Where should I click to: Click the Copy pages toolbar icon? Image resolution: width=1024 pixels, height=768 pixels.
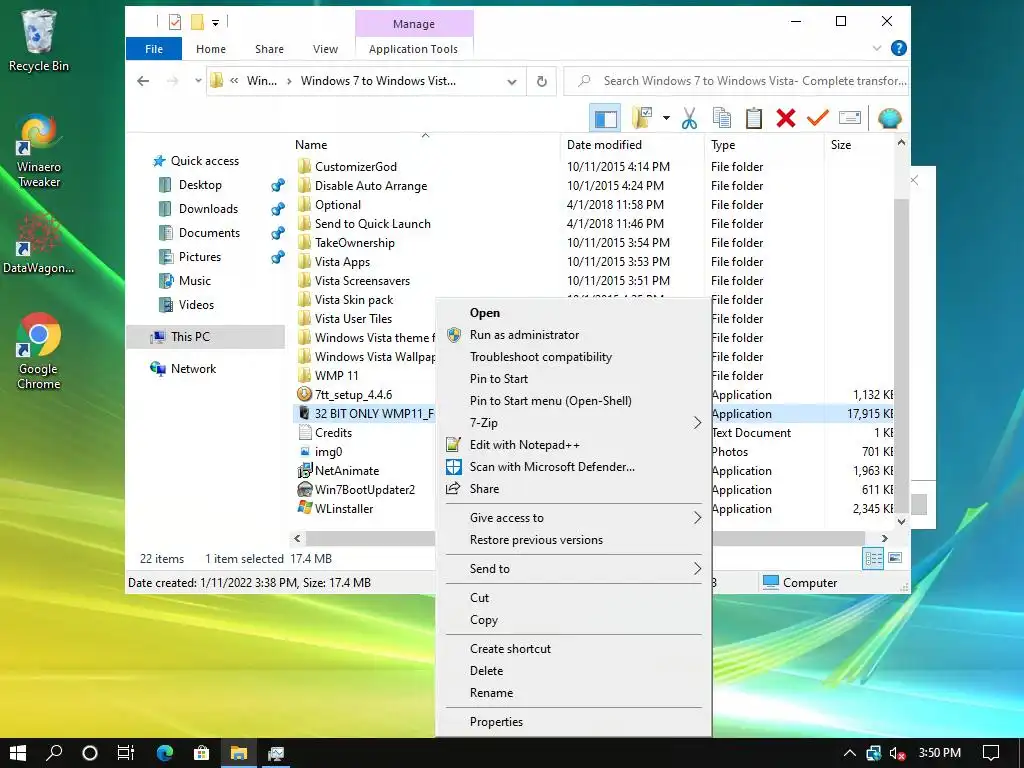[722, 118]
